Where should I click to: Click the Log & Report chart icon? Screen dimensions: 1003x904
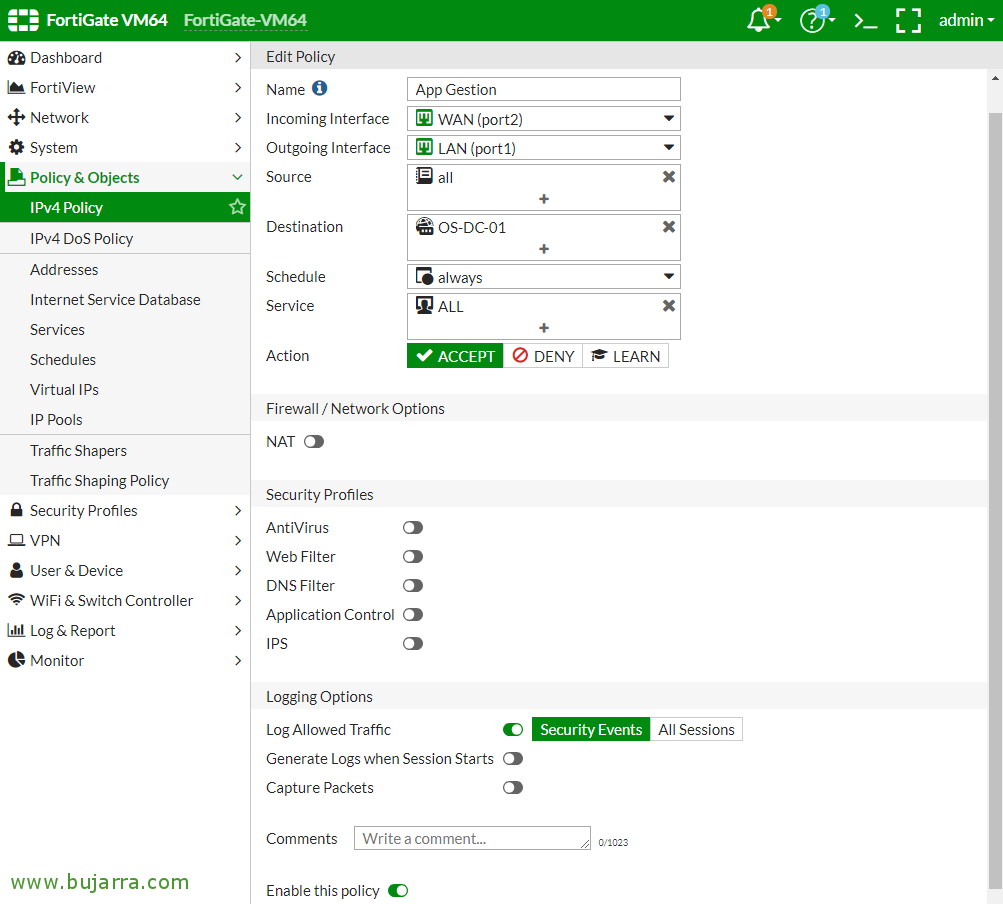pos(17,630)
